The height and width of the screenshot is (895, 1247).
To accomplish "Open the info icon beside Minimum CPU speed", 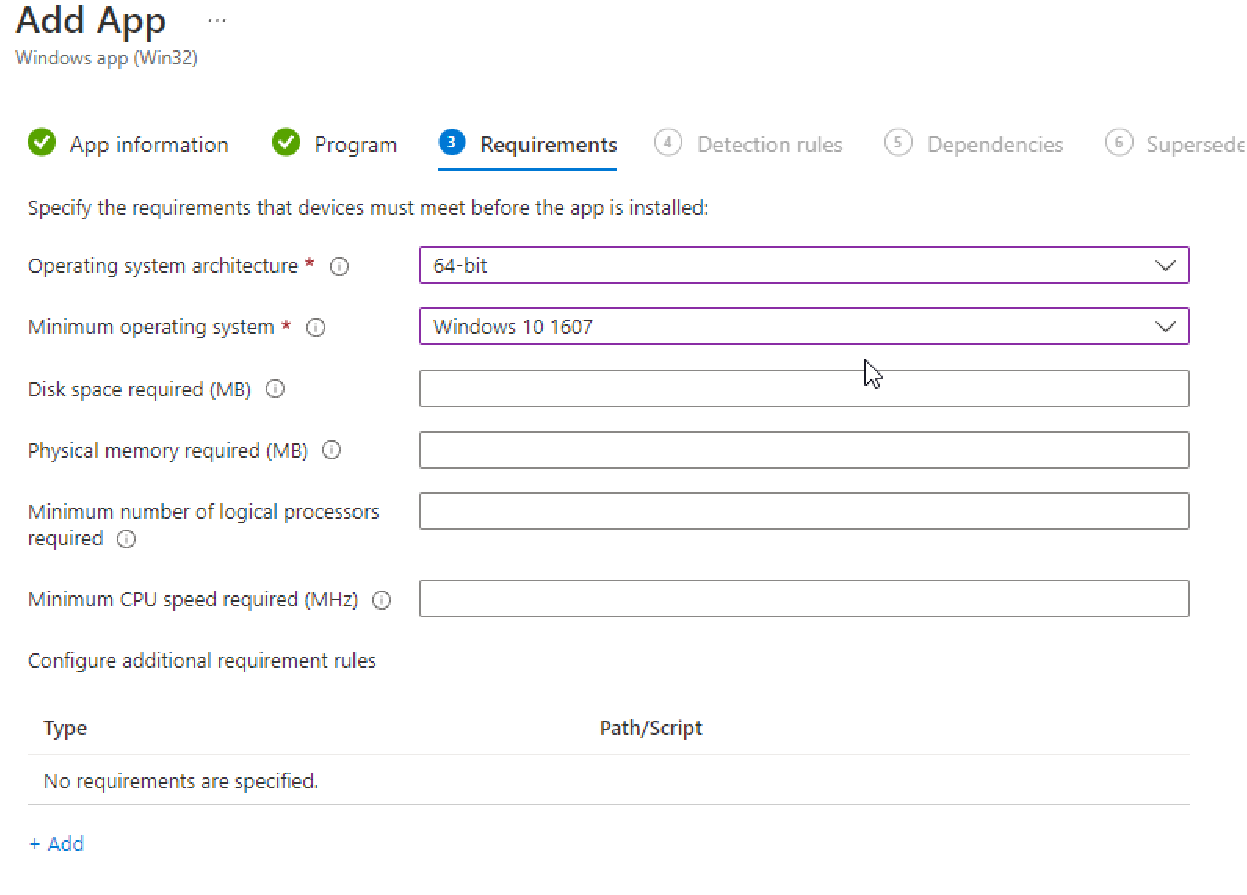I will (x=381, y=600).
